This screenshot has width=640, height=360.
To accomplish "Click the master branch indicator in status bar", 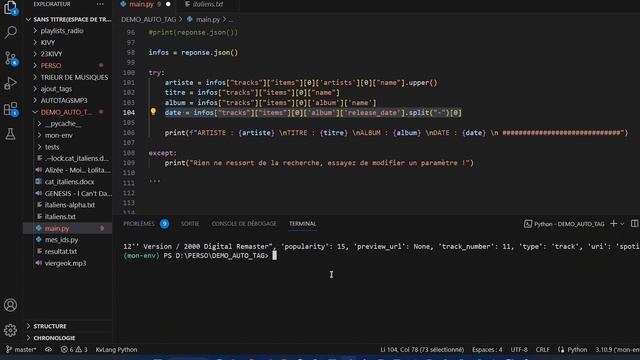I will point(21,350).
